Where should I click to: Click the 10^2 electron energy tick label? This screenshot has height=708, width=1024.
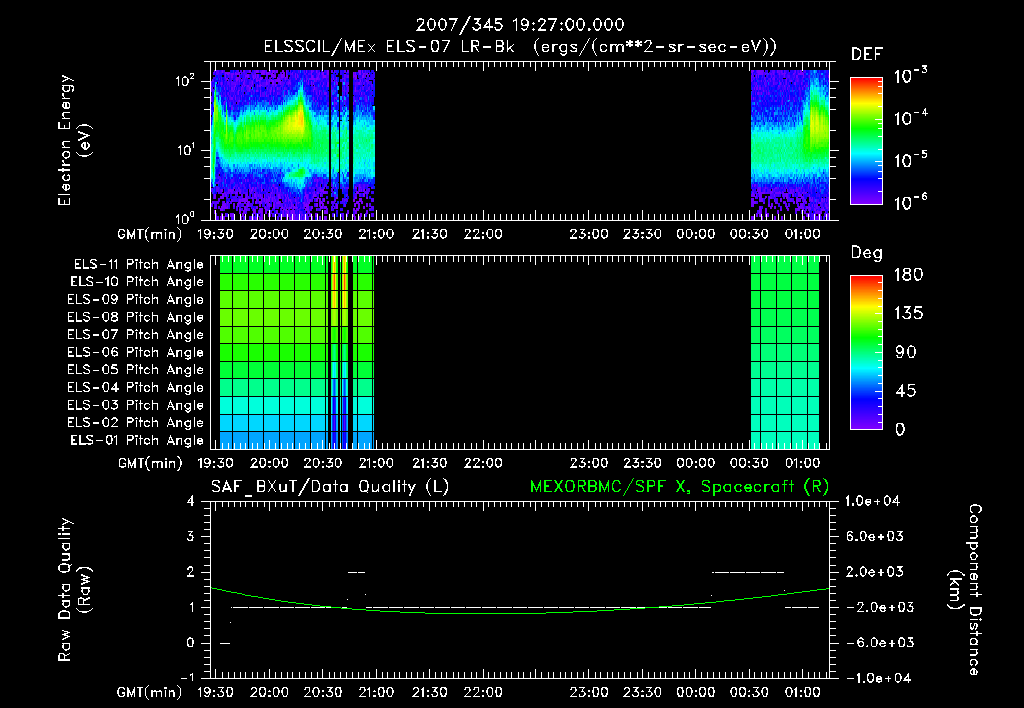[185, 81]
